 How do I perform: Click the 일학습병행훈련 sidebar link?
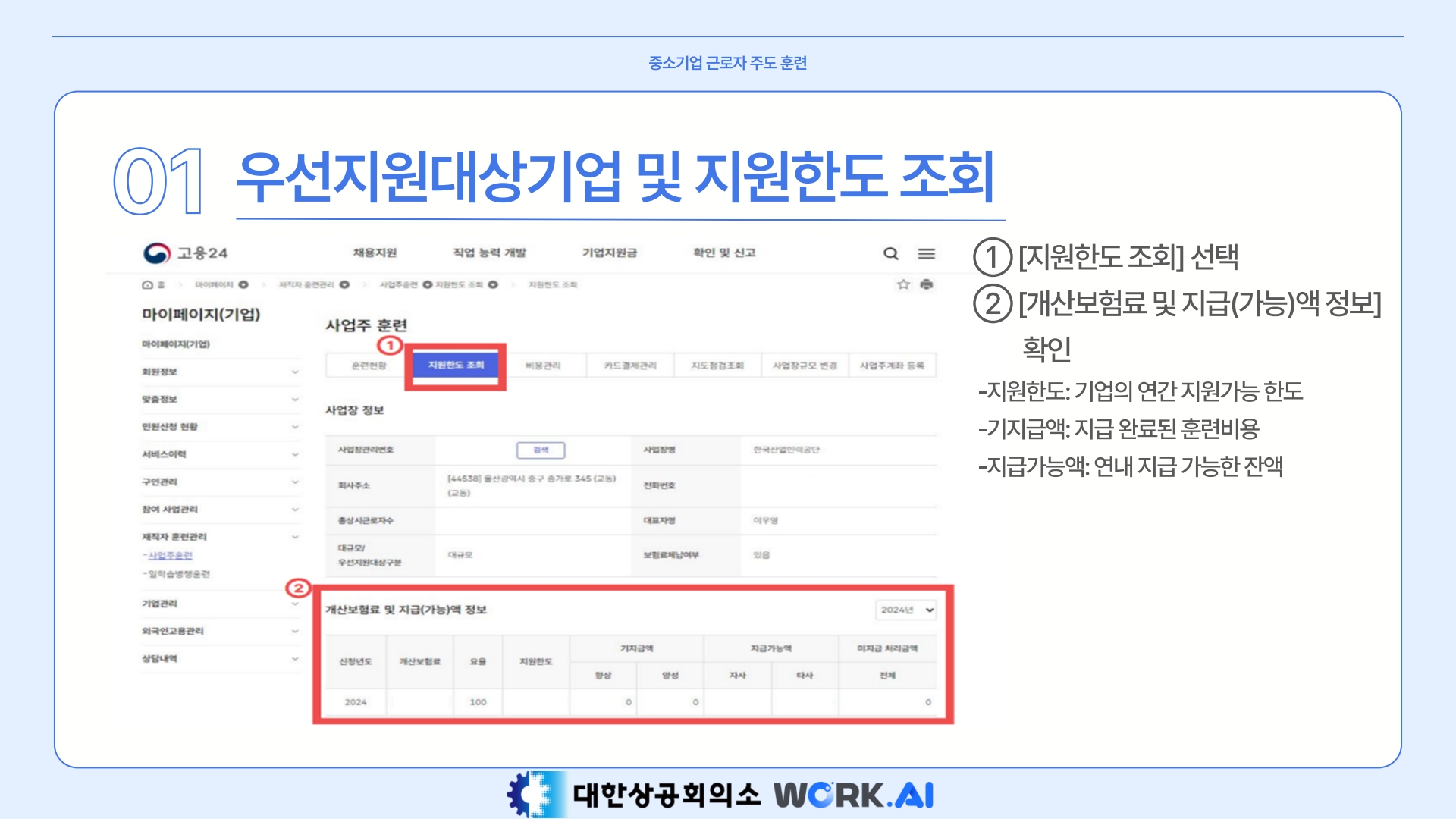pos(179,574)
